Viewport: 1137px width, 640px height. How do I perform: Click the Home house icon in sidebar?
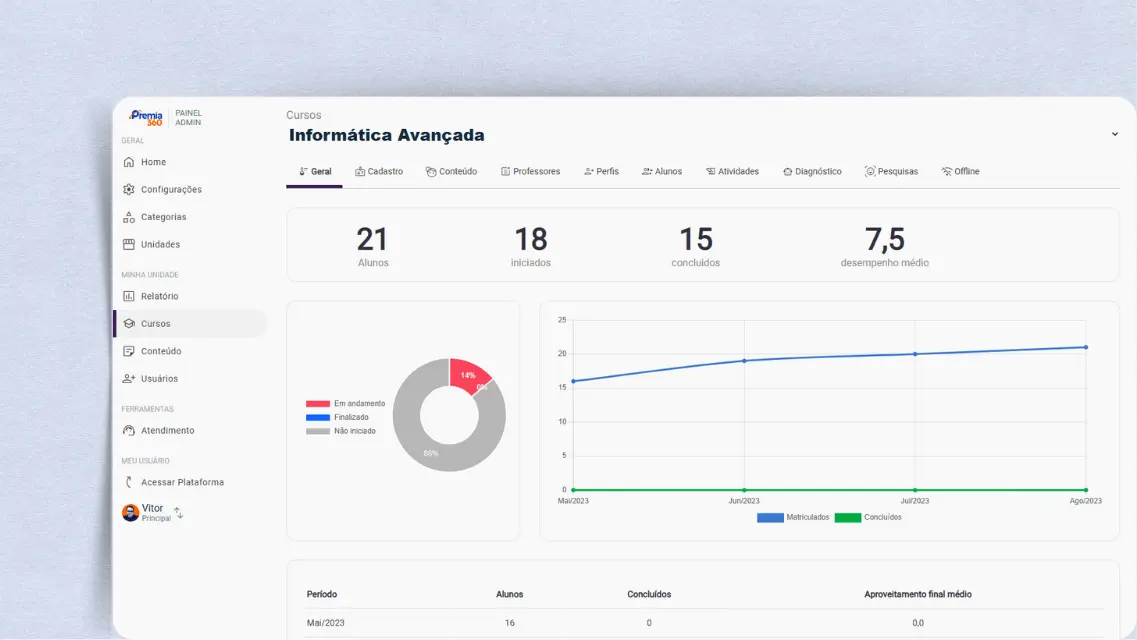129,162
